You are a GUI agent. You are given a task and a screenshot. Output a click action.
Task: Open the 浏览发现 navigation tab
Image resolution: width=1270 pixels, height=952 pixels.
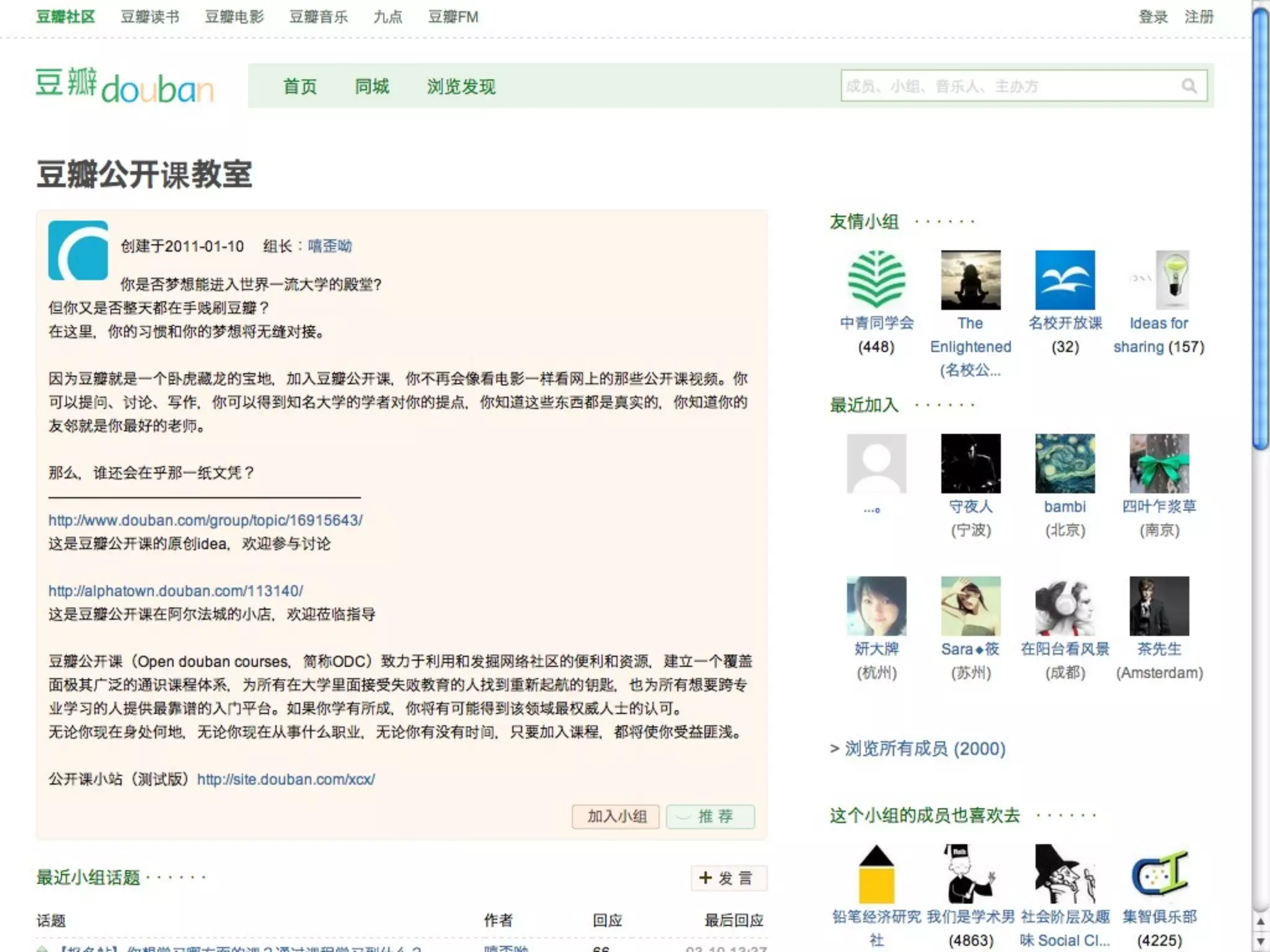461,86
